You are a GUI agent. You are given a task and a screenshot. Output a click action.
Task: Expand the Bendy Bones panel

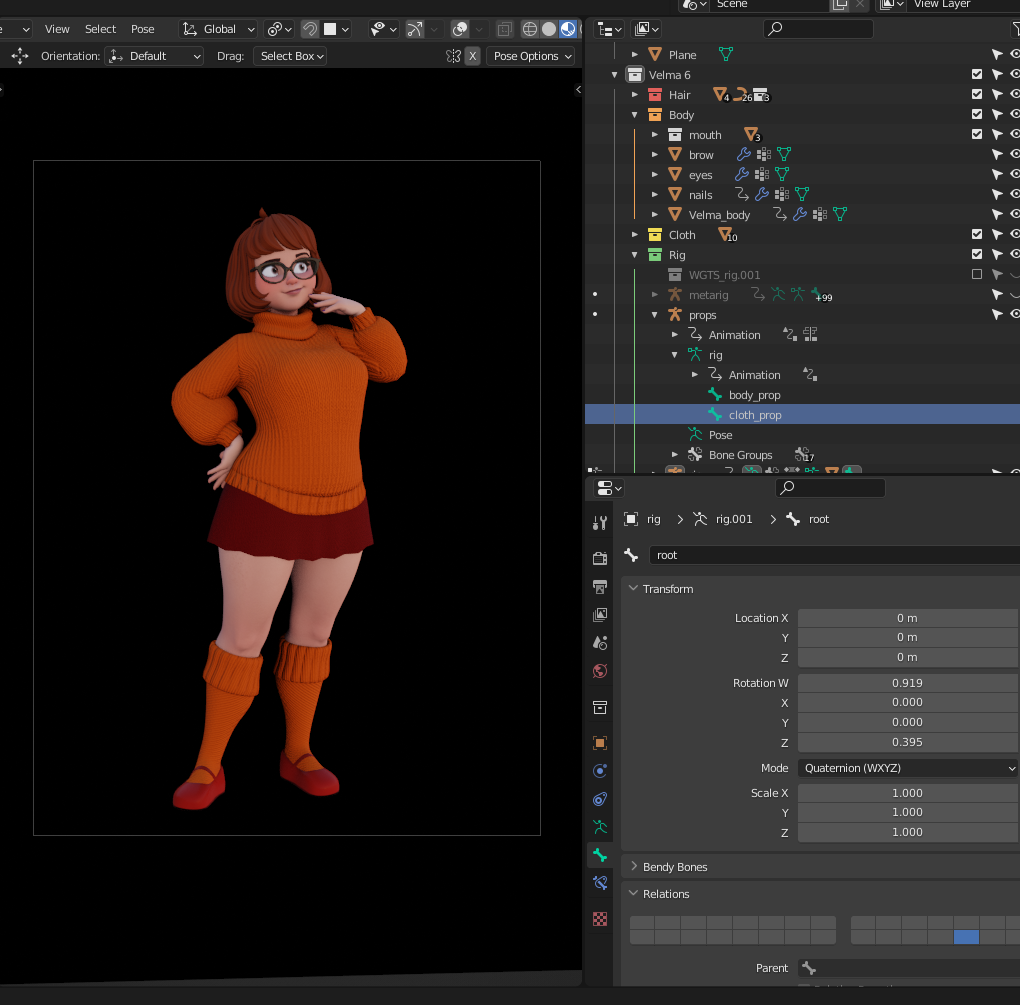pyautogui.click(x=675, y=867)
